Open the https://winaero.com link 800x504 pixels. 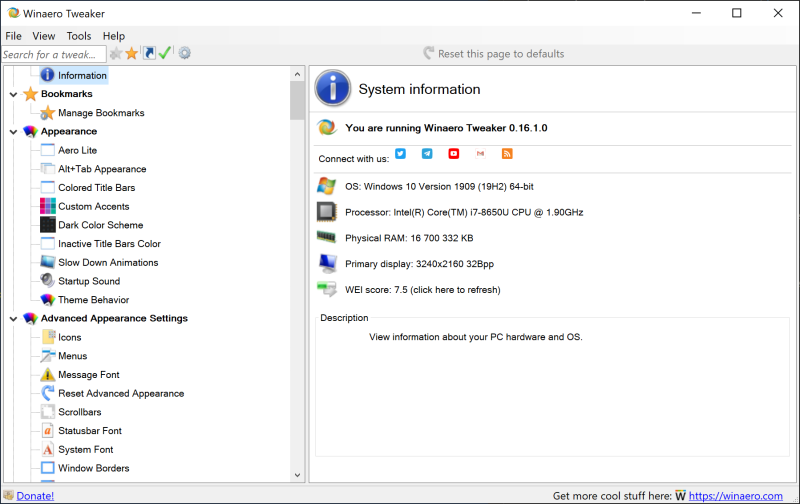[736, 496]
